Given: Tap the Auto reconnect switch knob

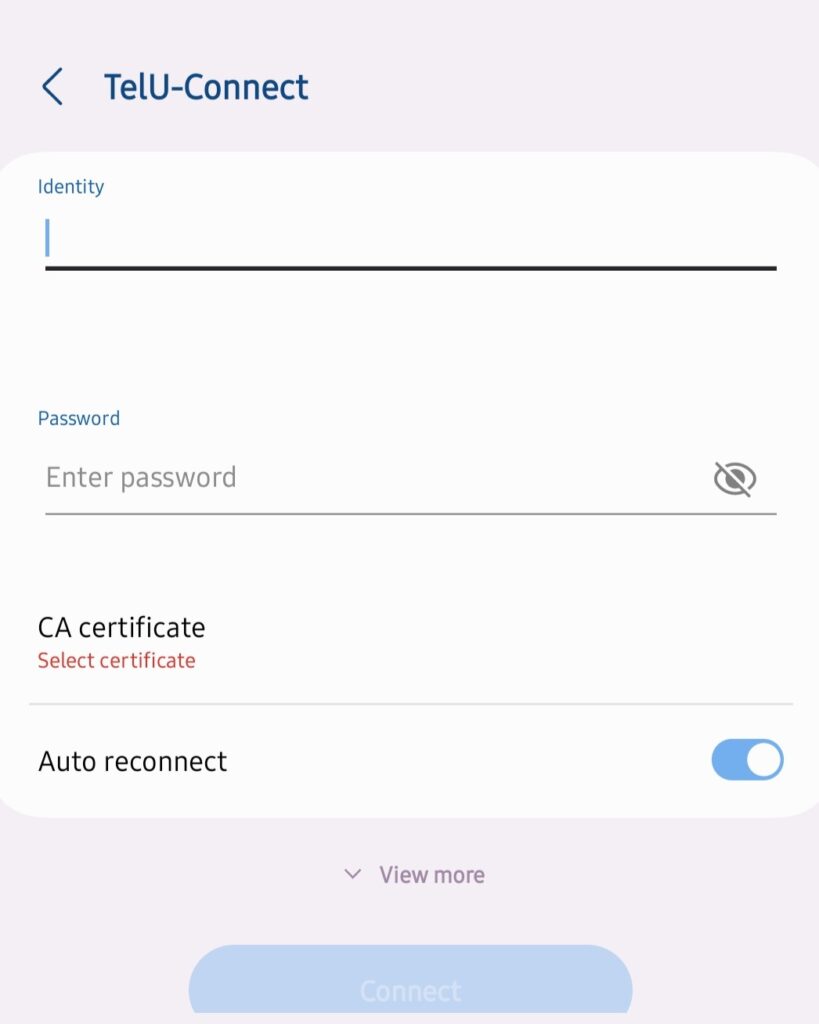Looking at the screenshot, I should tap(763, 760).
